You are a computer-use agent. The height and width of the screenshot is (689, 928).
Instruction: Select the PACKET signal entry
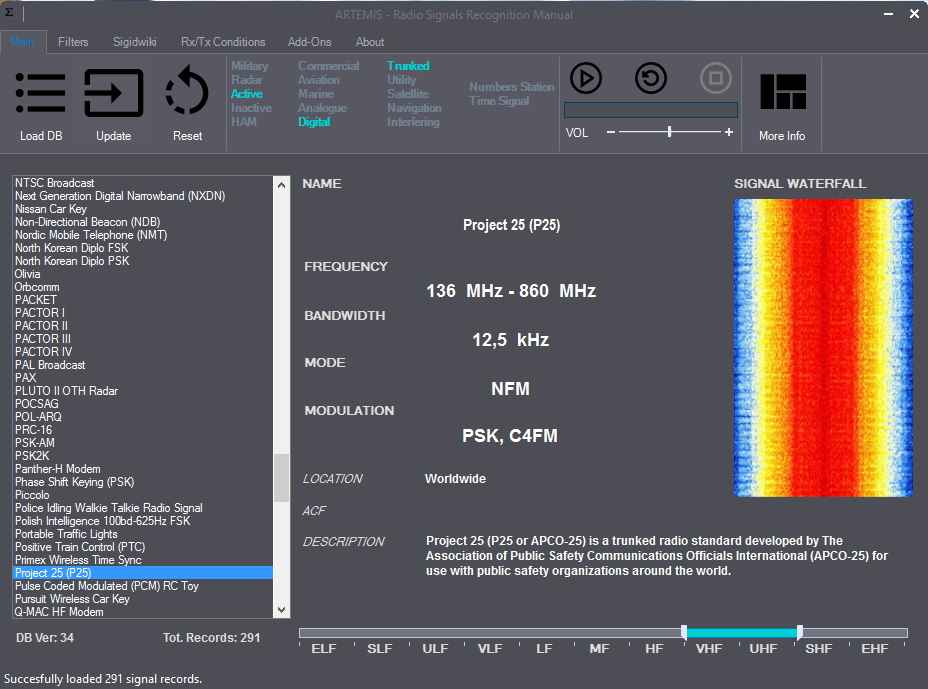(x=143, y=300)
